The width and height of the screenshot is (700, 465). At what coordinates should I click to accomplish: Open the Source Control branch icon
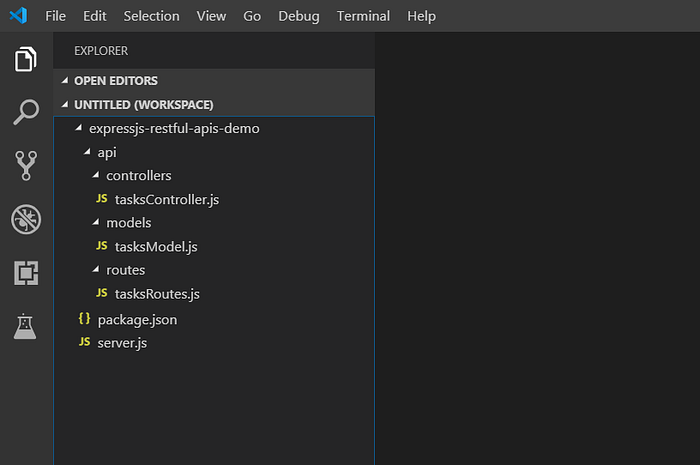[x=26, y=166]
